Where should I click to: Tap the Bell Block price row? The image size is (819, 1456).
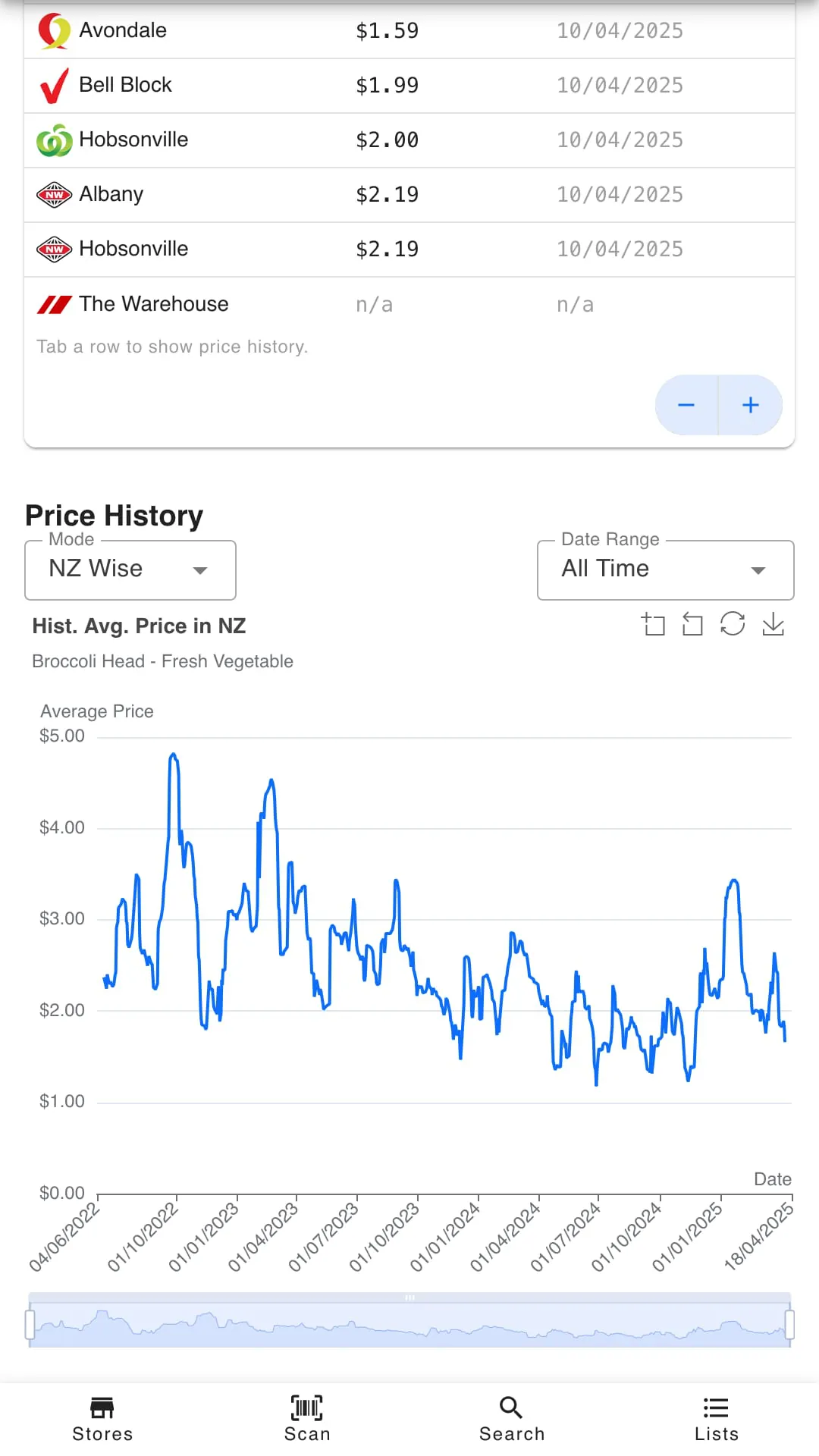click(409, 85)
